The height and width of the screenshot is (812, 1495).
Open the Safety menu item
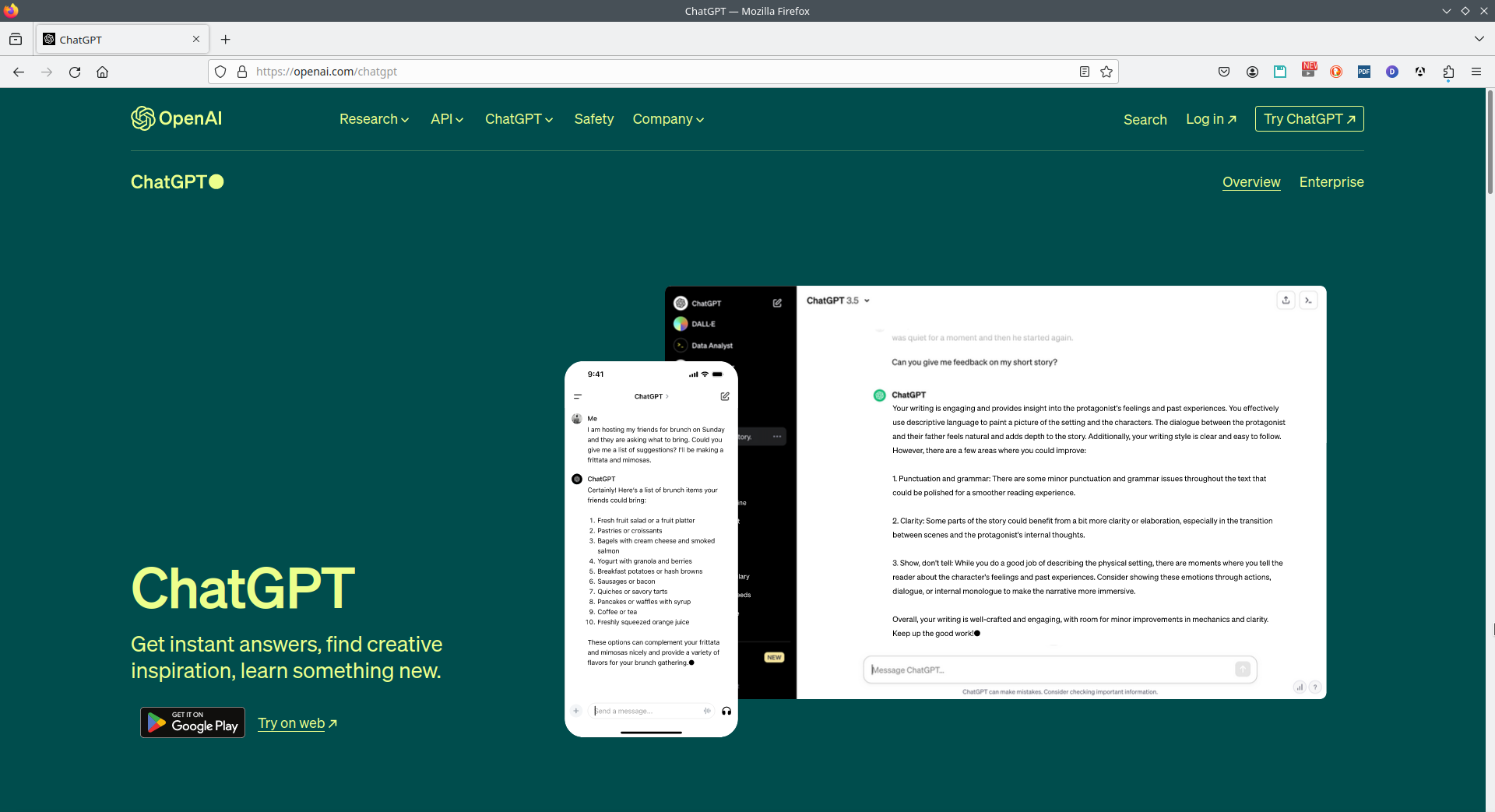point(594,119)
